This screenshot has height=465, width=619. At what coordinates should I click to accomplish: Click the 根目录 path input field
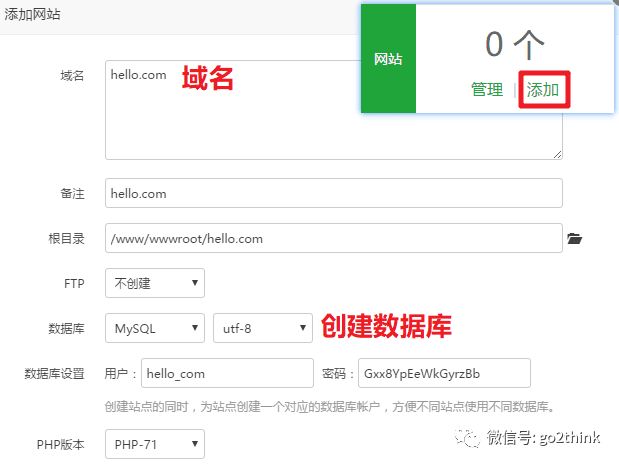(334, 238)
